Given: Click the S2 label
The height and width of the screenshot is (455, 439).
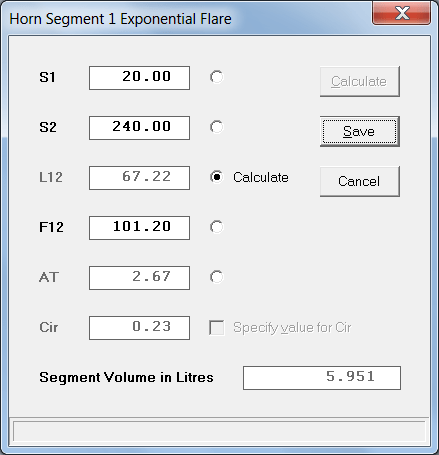Looking at the screenshot, I should point(48,127).
